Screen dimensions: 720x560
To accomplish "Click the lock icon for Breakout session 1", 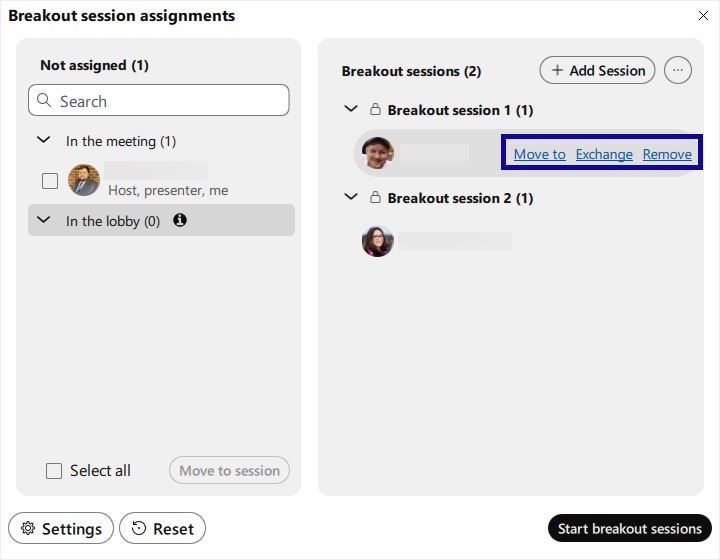I will [375, 109].
